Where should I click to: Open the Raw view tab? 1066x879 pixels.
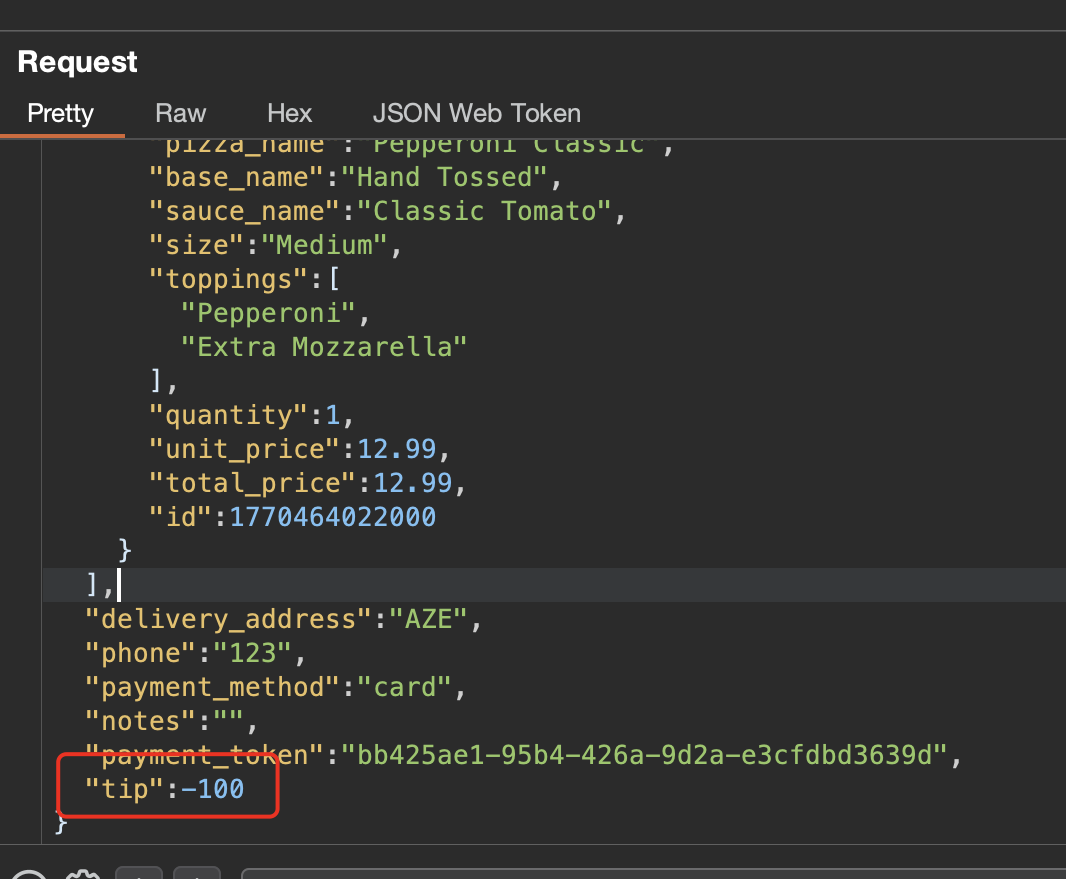pyautogui.click(x=180, y=113)
